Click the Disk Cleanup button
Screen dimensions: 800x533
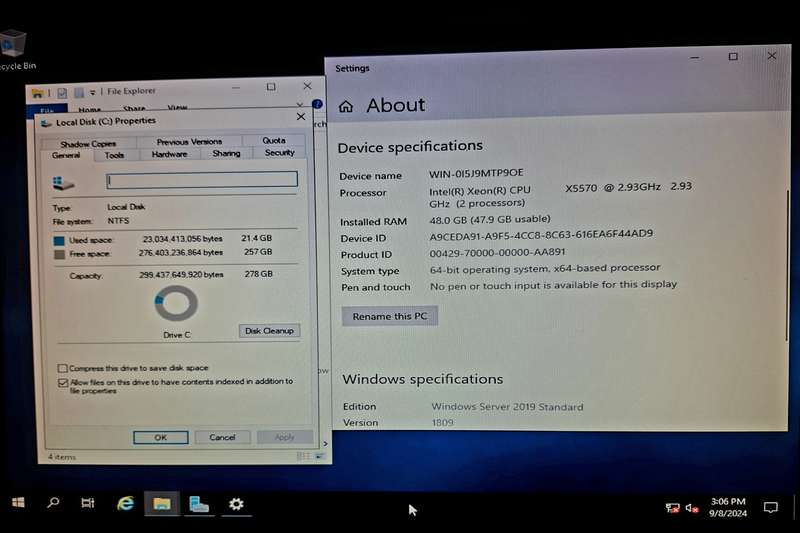[x=269, y=331]
